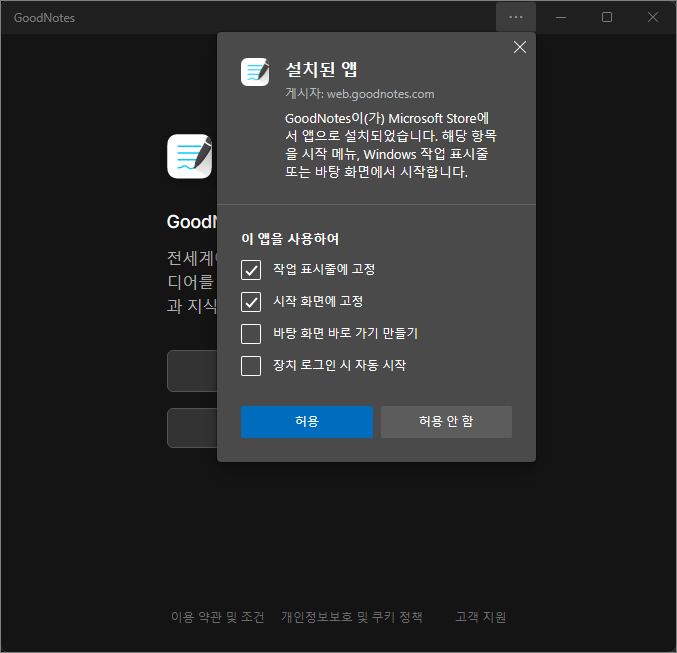
Task: Click the 허용 안 함 button
Action: coord(446,422)
